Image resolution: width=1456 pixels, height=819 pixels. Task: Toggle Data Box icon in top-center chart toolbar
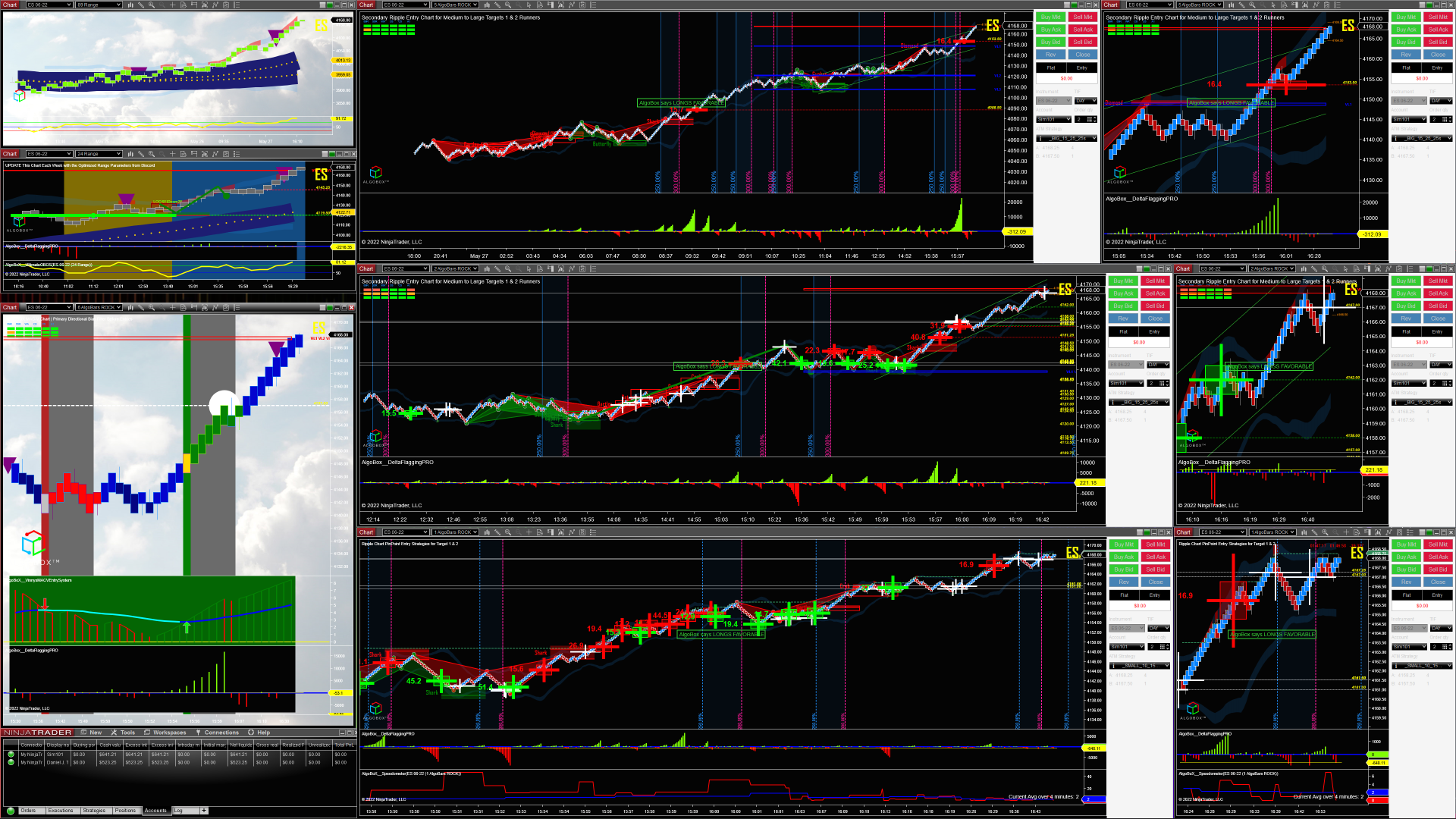tap(540, 5)
